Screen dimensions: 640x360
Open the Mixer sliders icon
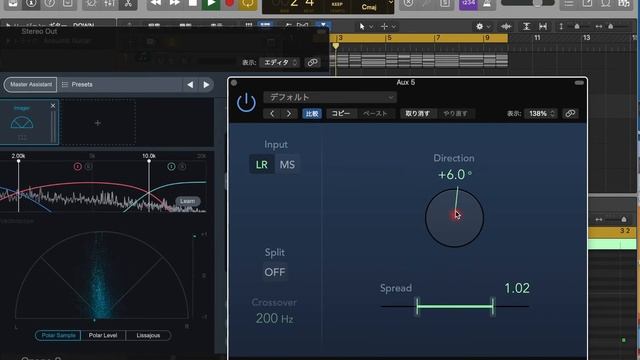[x=109, y=4]
